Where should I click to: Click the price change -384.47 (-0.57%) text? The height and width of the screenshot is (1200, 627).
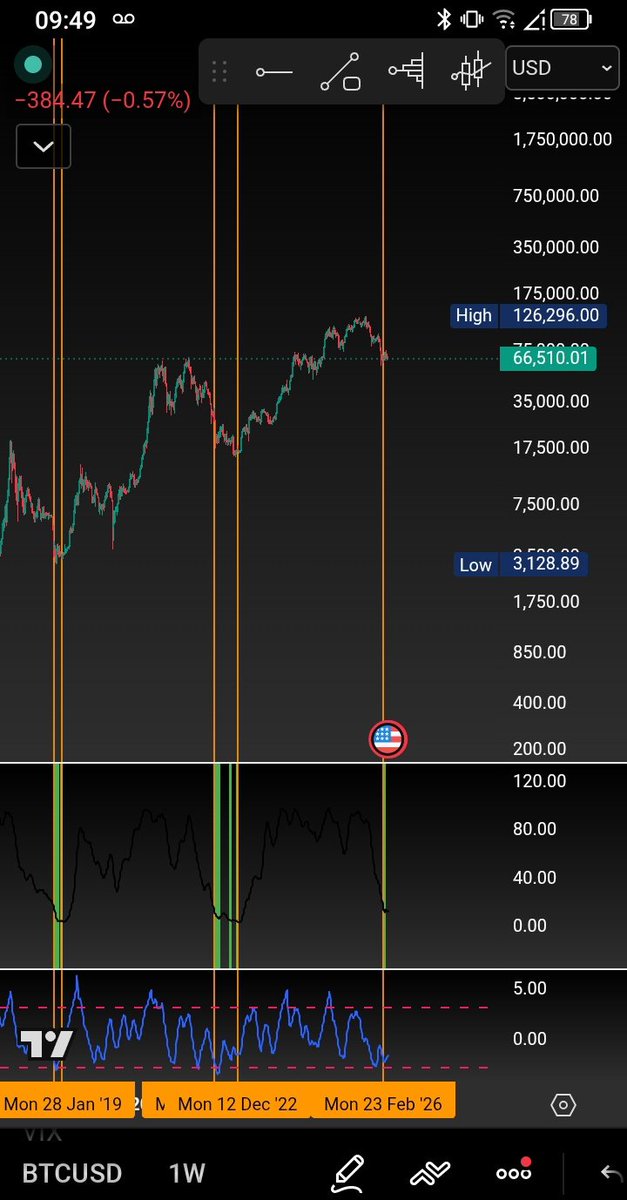(102, 99)
